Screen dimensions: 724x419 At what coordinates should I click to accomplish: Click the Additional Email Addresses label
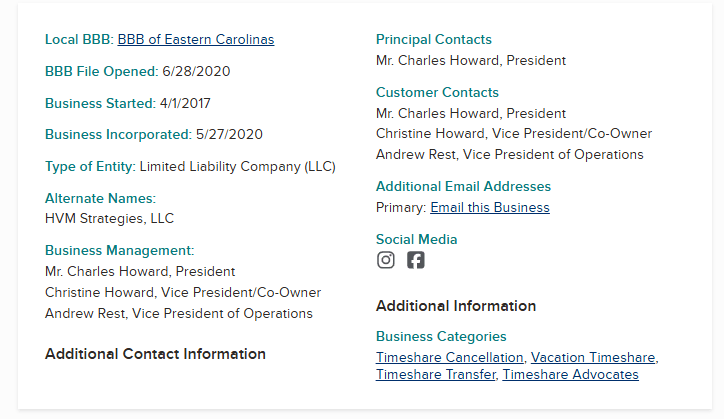click(x=463, y=187)
